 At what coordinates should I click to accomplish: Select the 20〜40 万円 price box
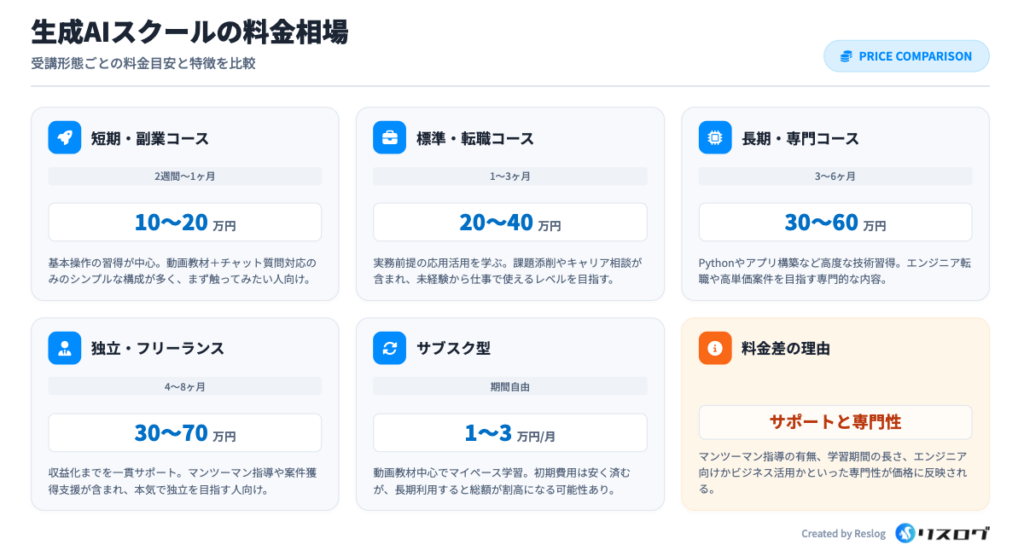click(x=510, y=222)
